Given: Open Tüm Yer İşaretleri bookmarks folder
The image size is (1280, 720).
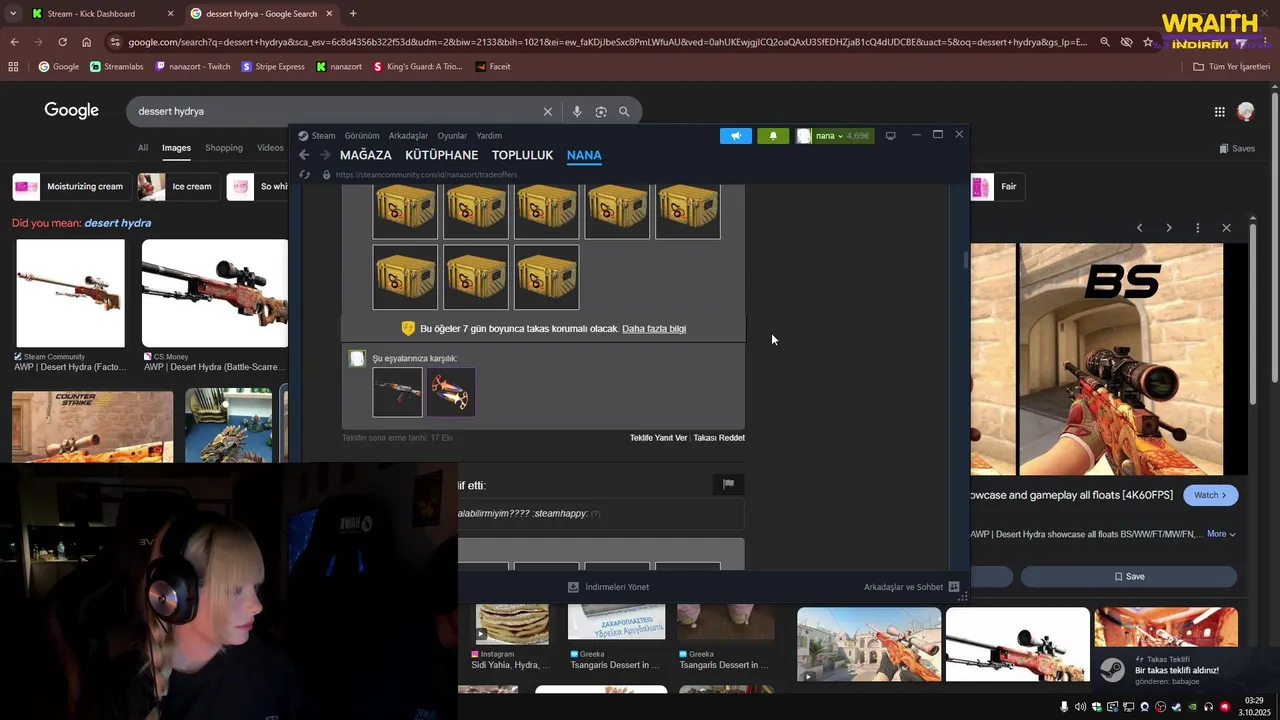Looking at the screenshot, I should click(x=1232, y=67).
